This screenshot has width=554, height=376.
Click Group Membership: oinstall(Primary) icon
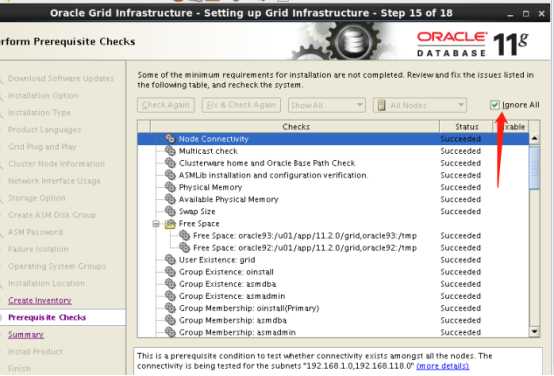[x=170, y=308]
